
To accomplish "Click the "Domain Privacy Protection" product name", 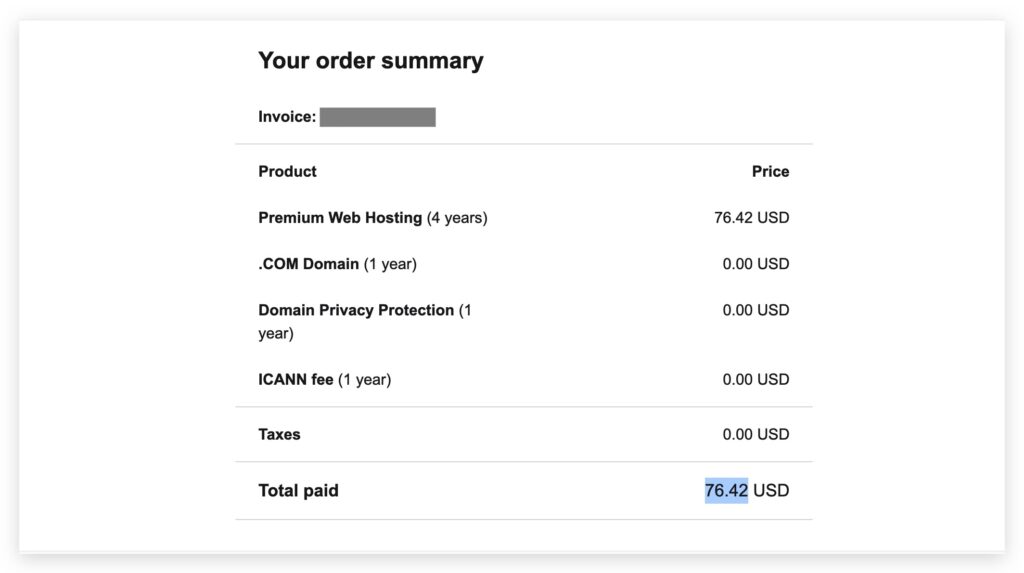I will point(356,311).
